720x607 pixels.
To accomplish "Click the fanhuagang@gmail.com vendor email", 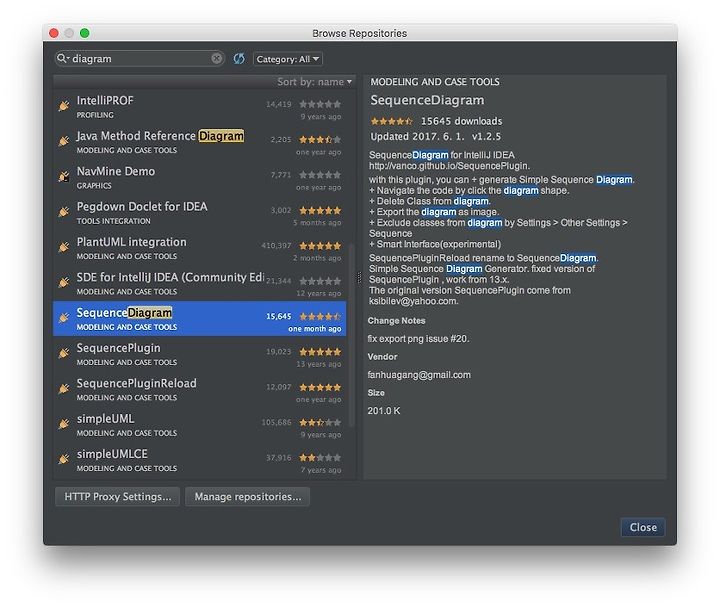I will [419, 375].
